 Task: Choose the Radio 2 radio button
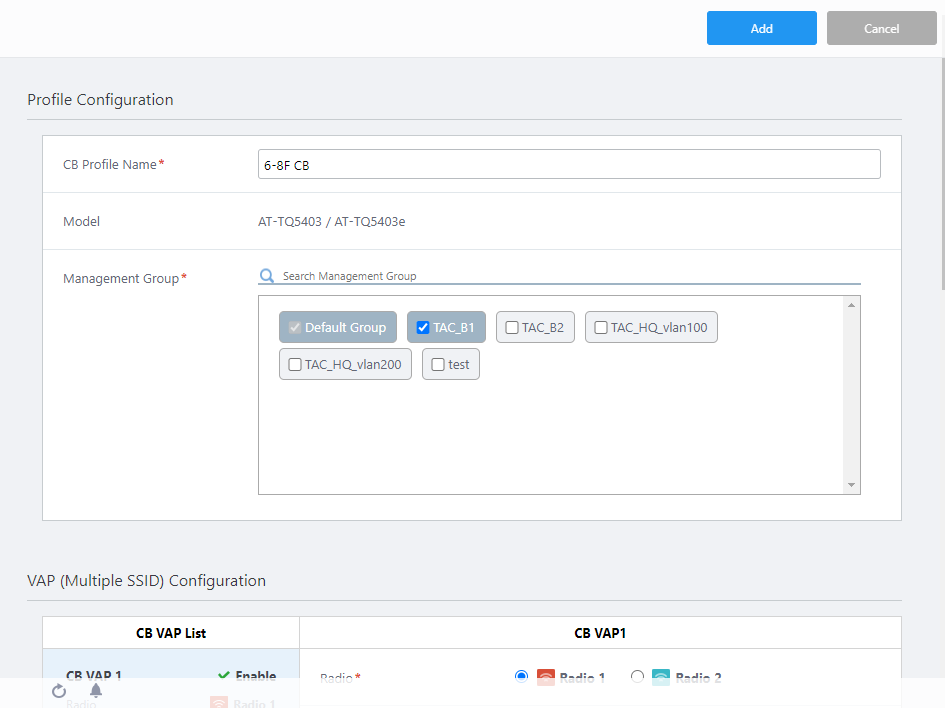[637, 677]
